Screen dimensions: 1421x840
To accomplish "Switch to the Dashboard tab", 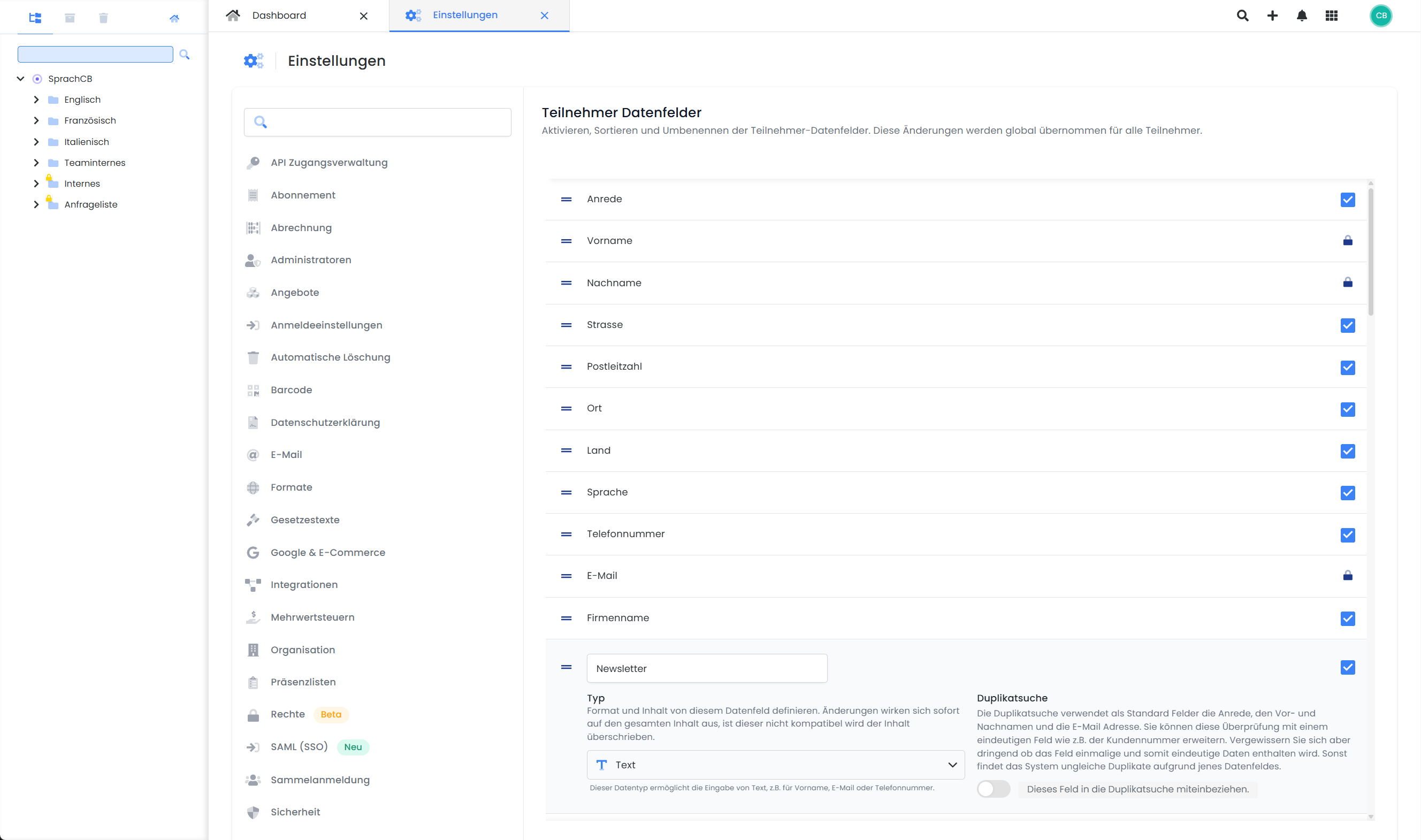I will click(x=279, y=16).
